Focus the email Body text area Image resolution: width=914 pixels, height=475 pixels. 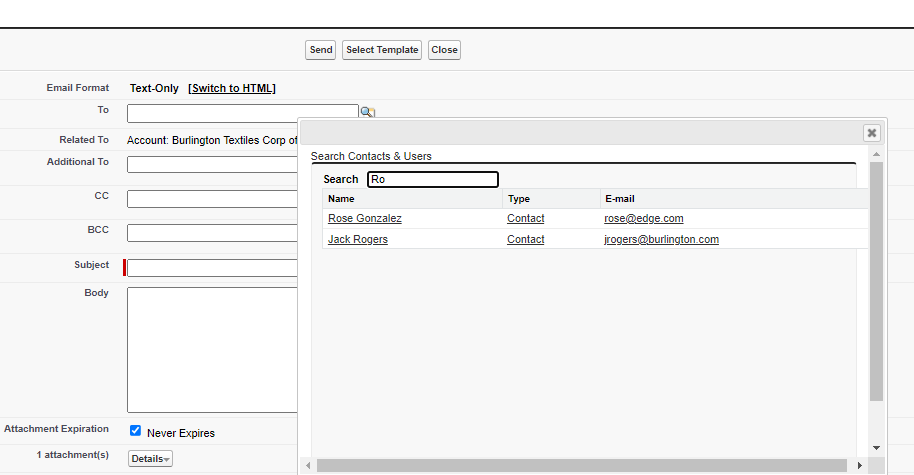click(x=212, y=350)
